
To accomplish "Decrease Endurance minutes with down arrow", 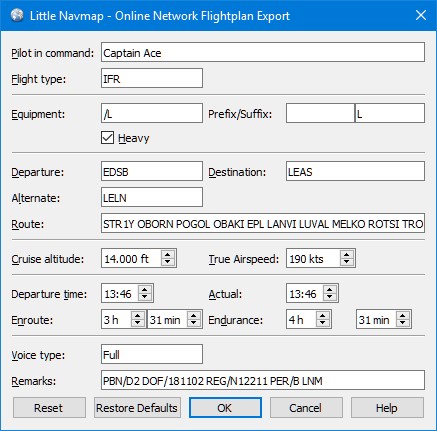I will pos(403,323).
